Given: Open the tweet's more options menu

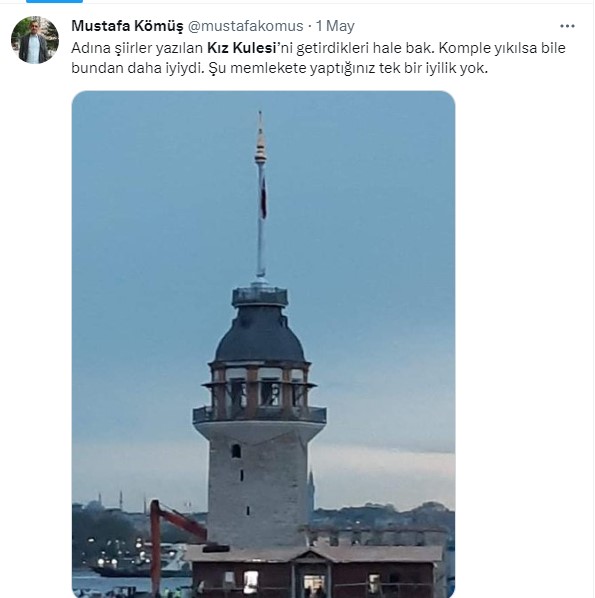Looking at the screenshot, I should coord(567,26).
